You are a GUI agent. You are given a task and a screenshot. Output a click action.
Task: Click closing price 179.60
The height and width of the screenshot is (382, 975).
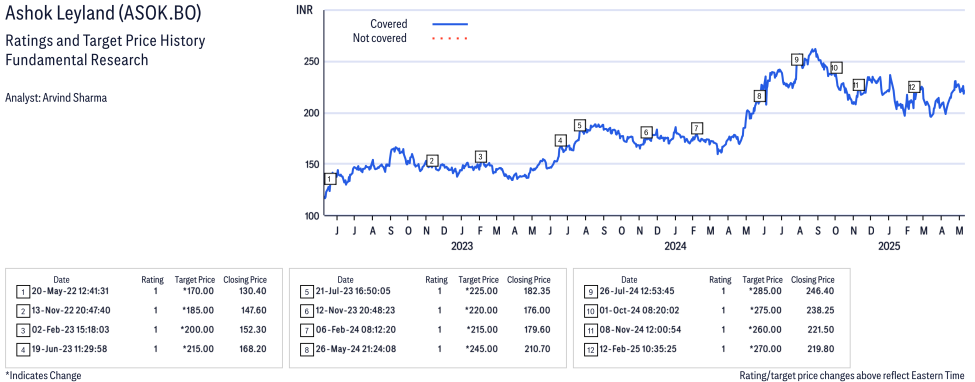tap(536, 330)
